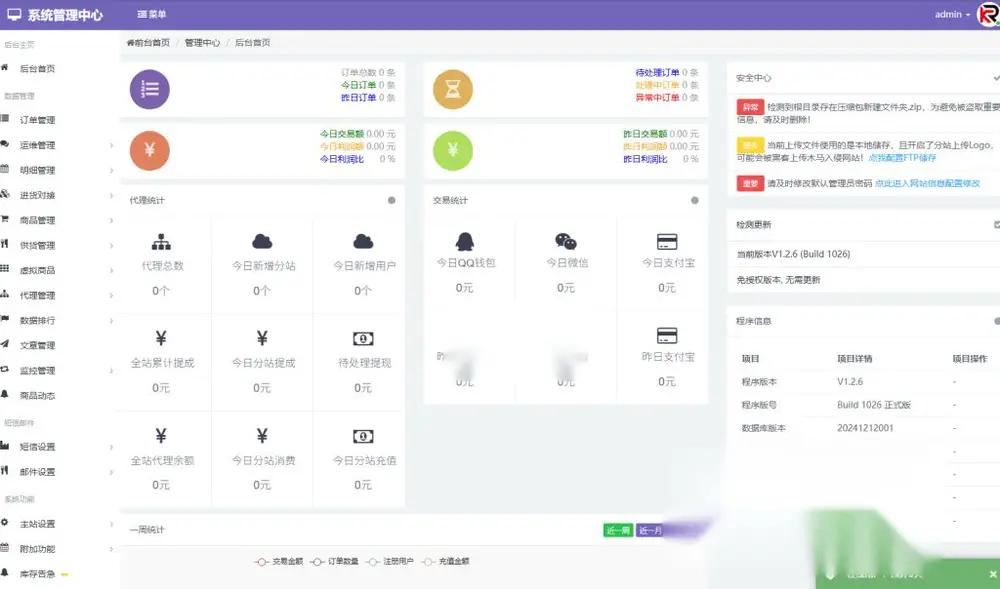Click the green 近一周 button
The width and height of the screenshot is (1000, 589).
click(618, 530)
